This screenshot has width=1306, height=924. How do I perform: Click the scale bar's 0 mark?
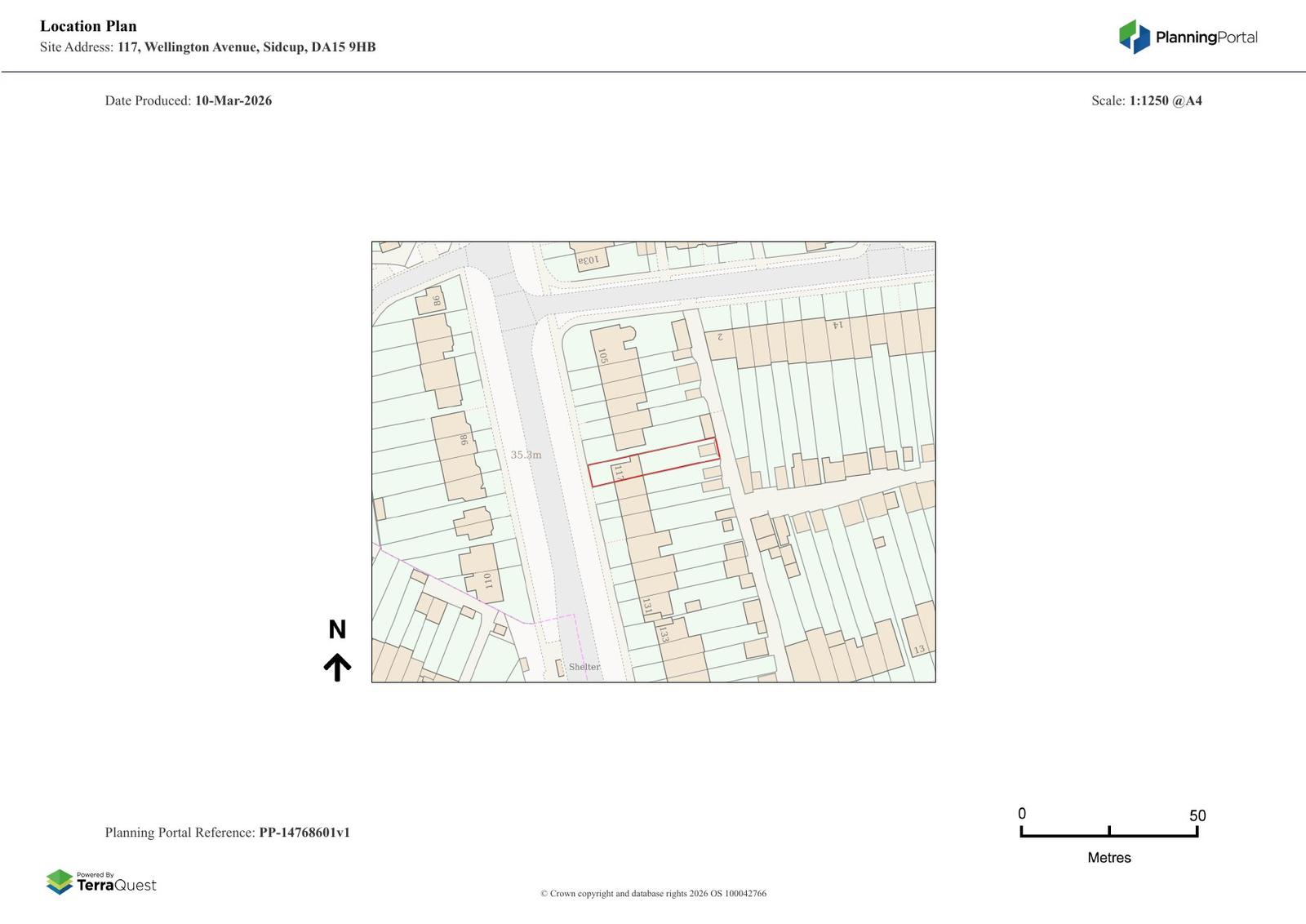1022,814
